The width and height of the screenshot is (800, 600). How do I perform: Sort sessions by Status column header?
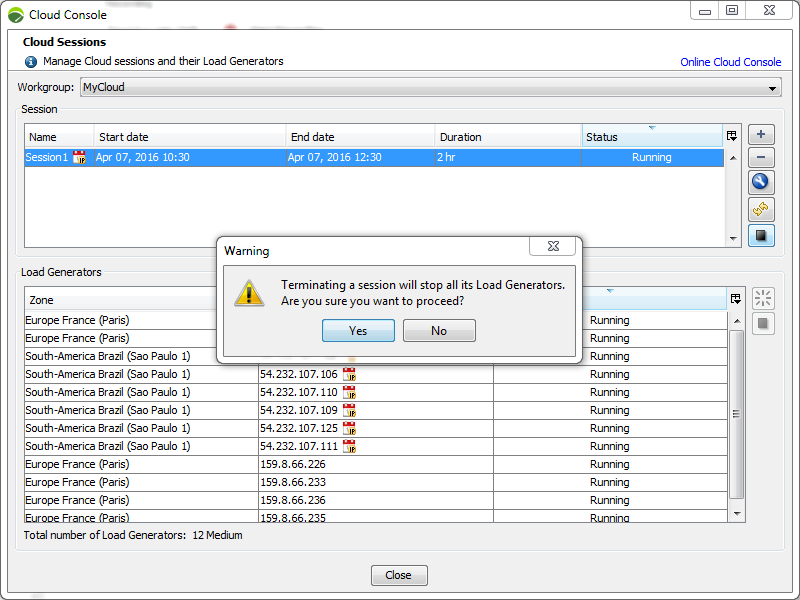(652, 137)
